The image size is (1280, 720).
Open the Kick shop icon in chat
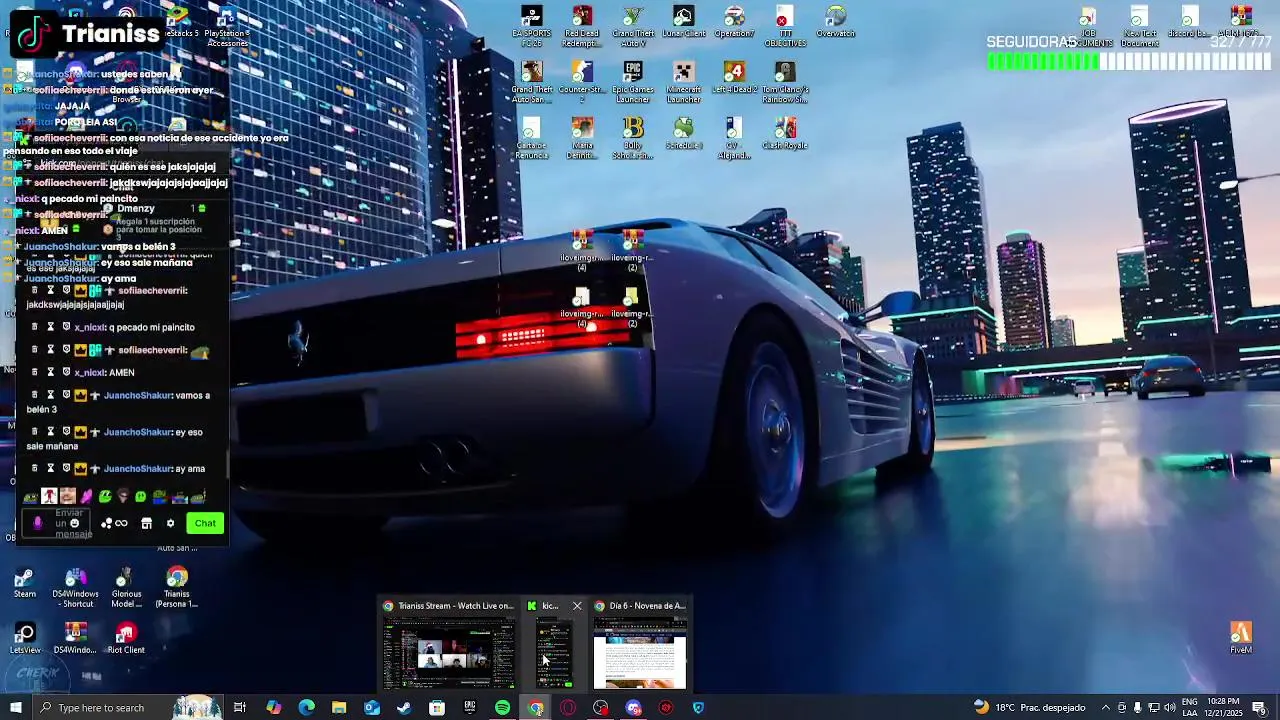point(146,523)
